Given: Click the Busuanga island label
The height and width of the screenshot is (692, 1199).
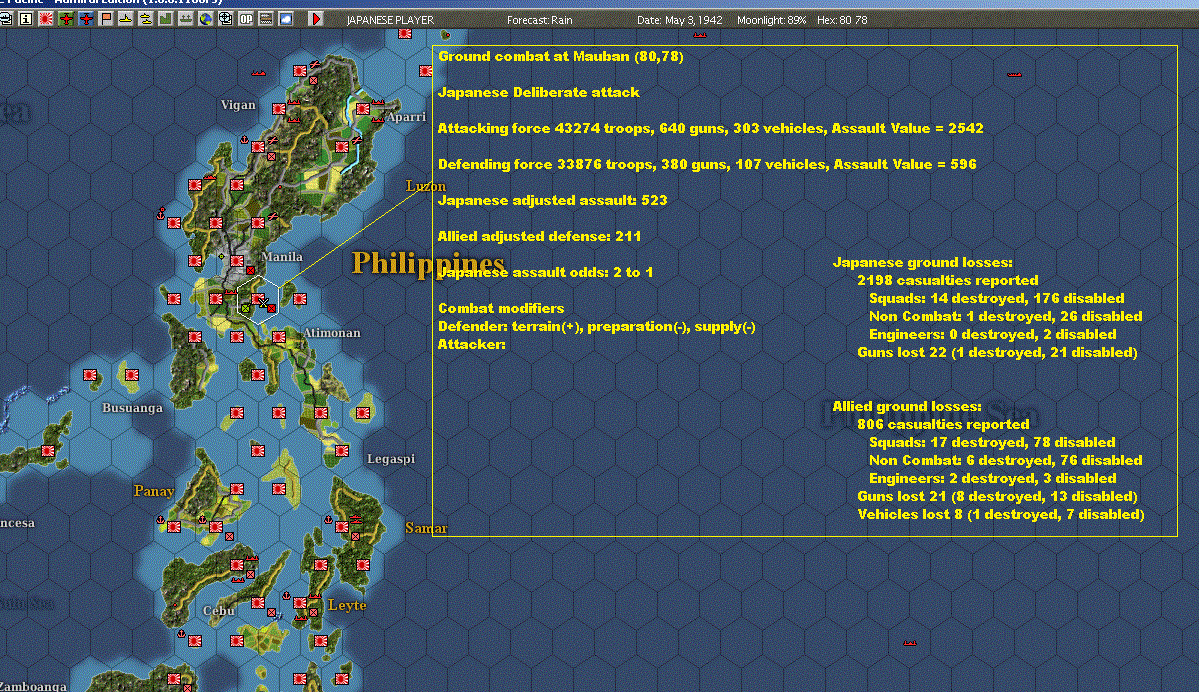Looking at the screenshot, I should pos(132,408).
